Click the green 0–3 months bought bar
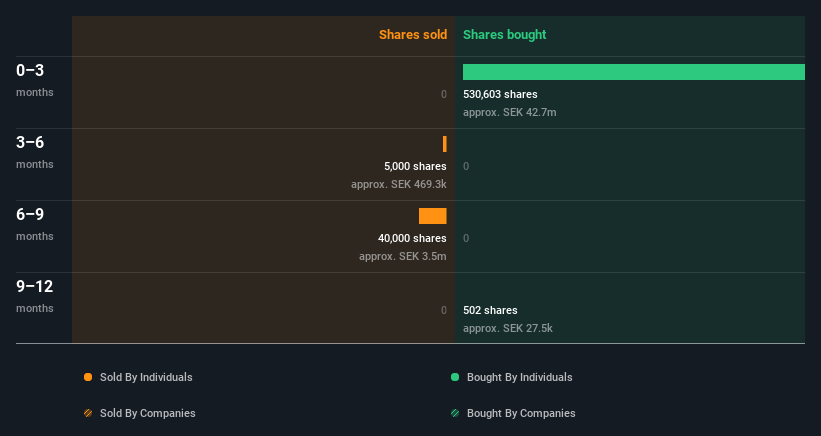Image resolution: width=821 pixels, height=436 pixels. pyautogui.click(x=634, y=72)
